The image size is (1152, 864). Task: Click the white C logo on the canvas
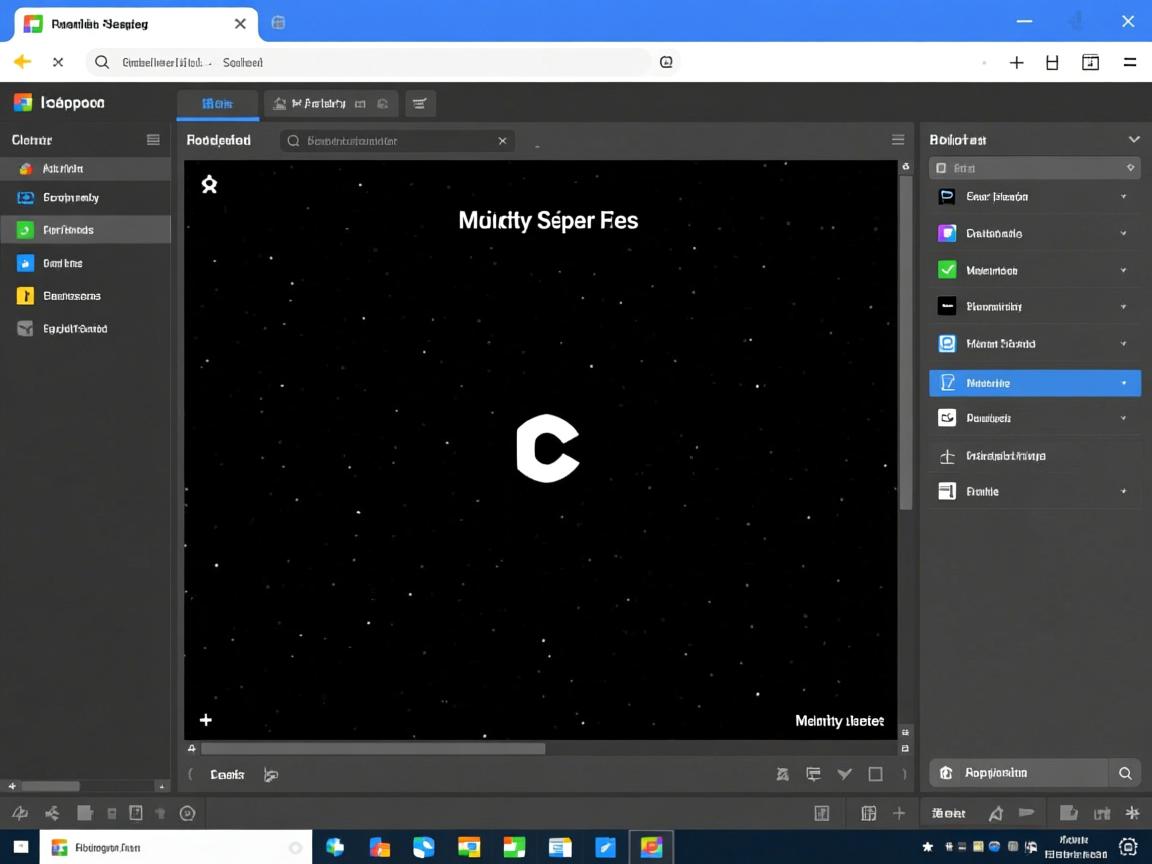tap(547, 450)
